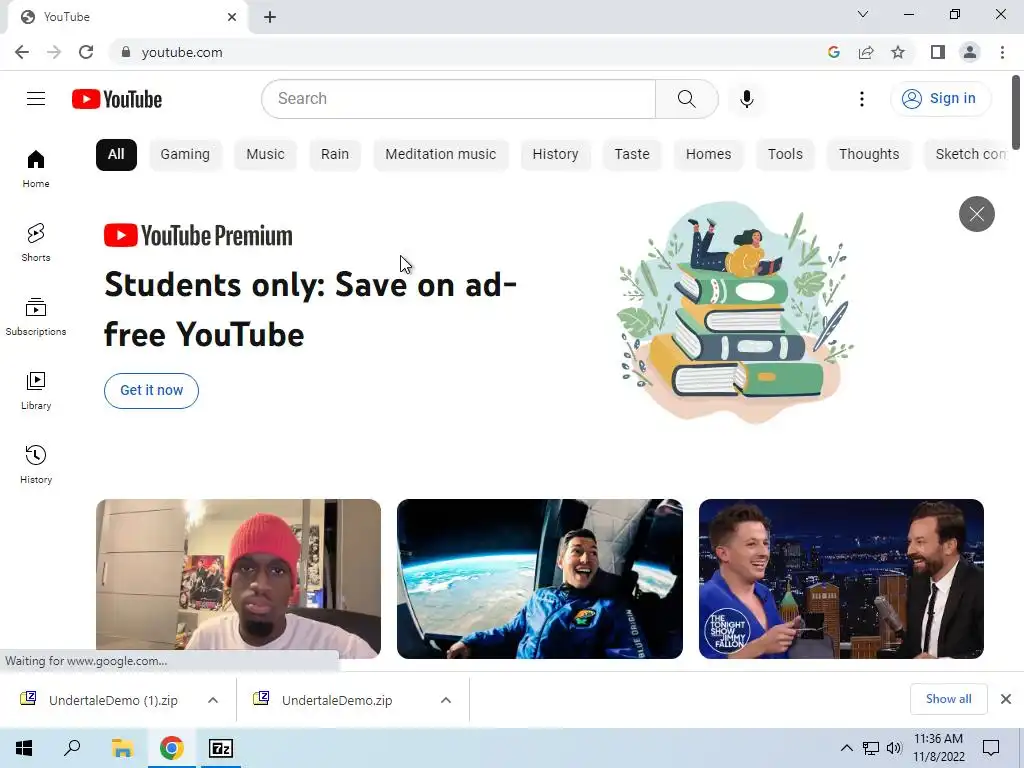This screenshot has height=768, width=1024.
Task: Select the Gaming filter chip
Action: (x=185, y=155)
